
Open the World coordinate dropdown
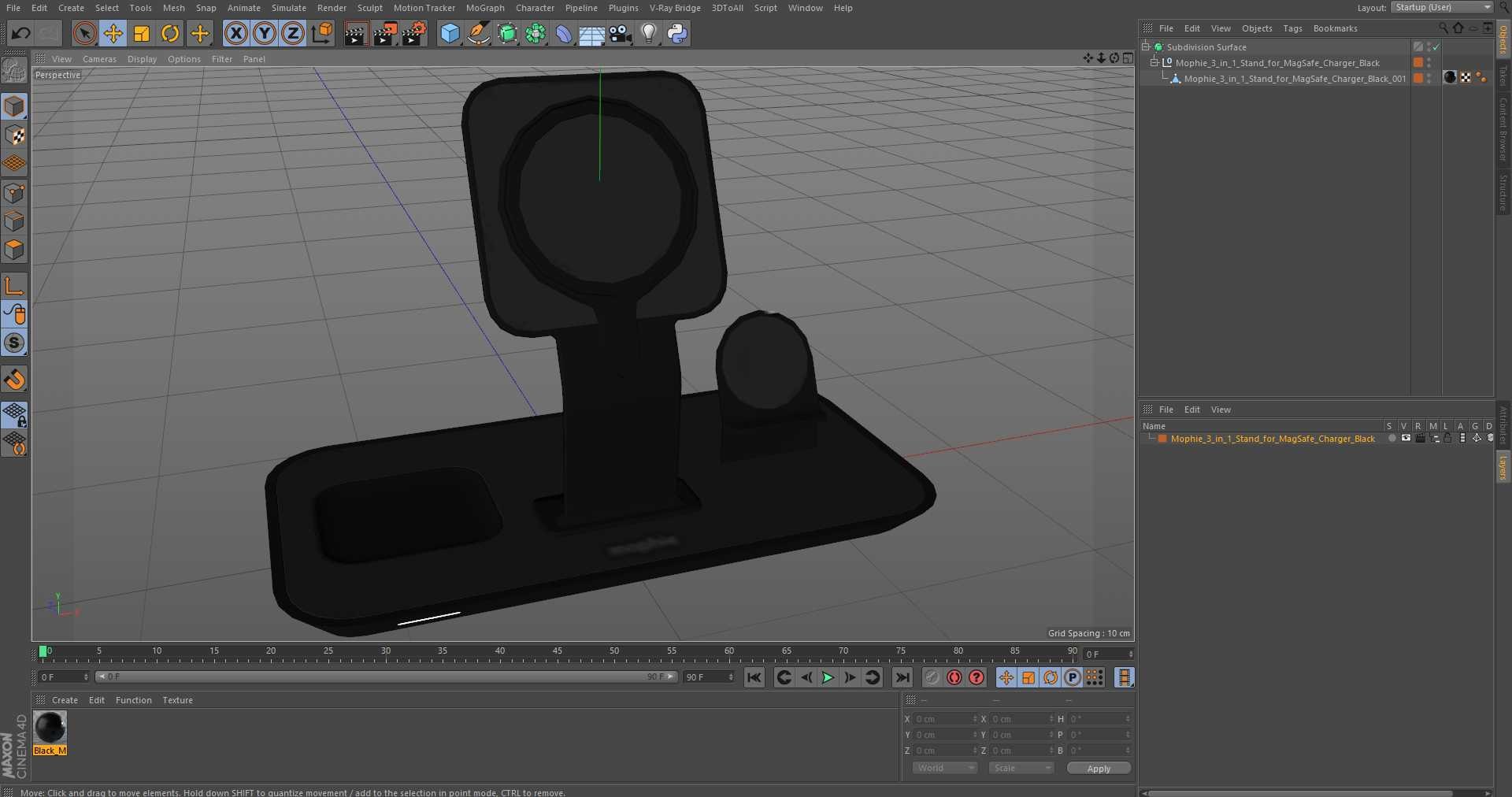pos(945,768)
